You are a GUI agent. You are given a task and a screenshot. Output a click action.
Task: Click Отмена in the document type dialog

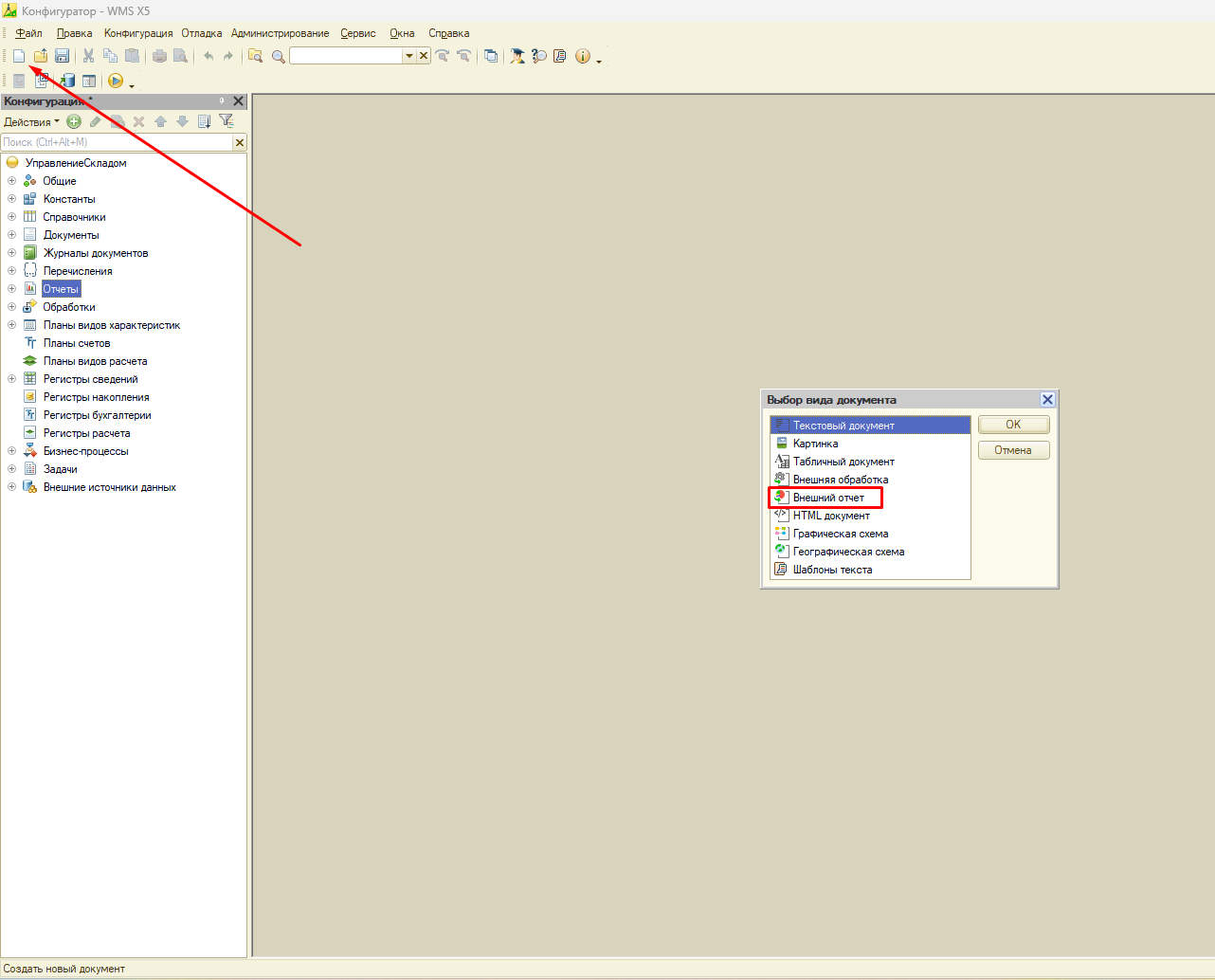[x=1014, y=450]
